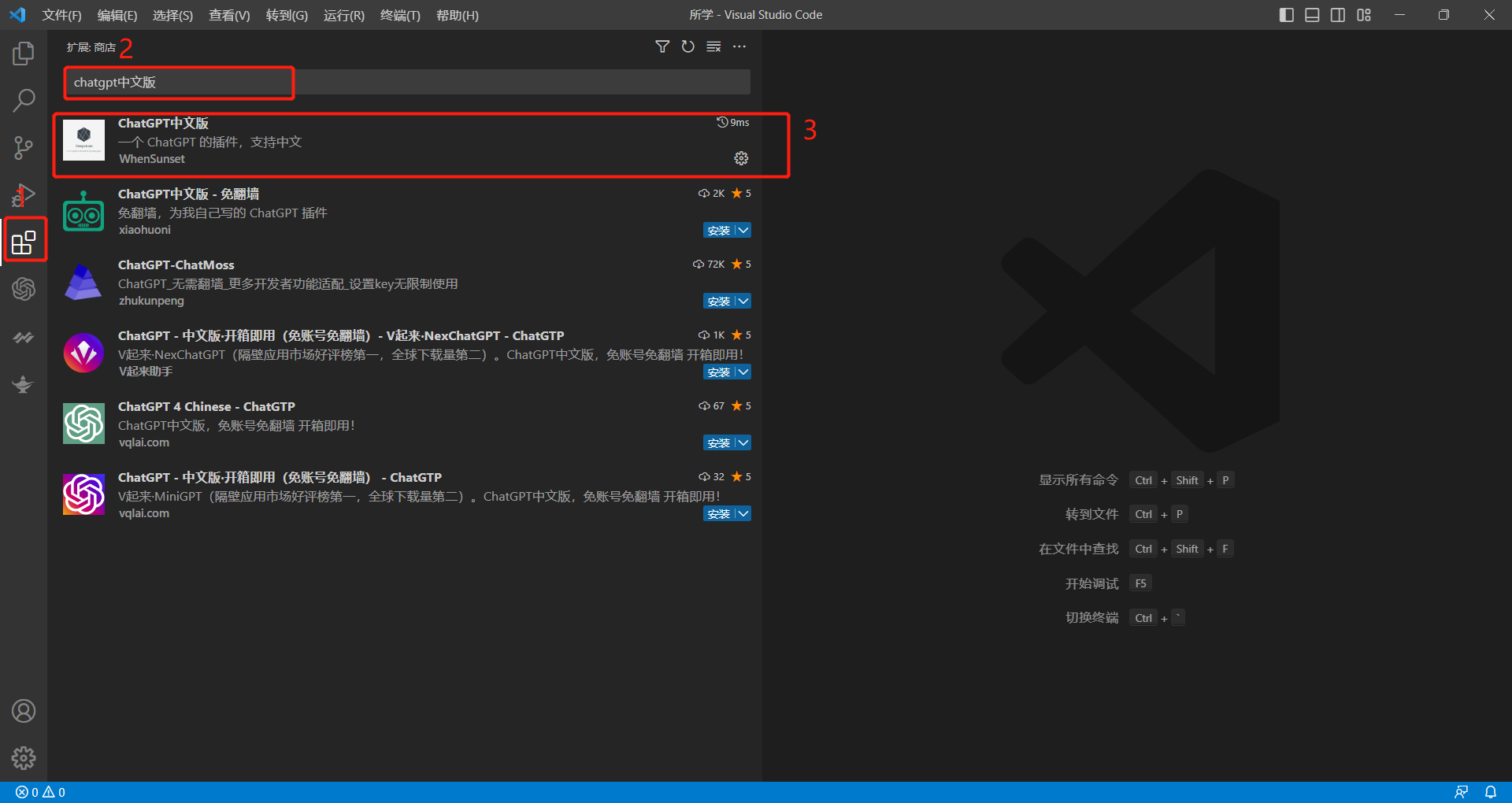Open install dropdown for V起来·NexChatGPT extension
This screenshot has width=1512, height=803.
pos(743,372)
